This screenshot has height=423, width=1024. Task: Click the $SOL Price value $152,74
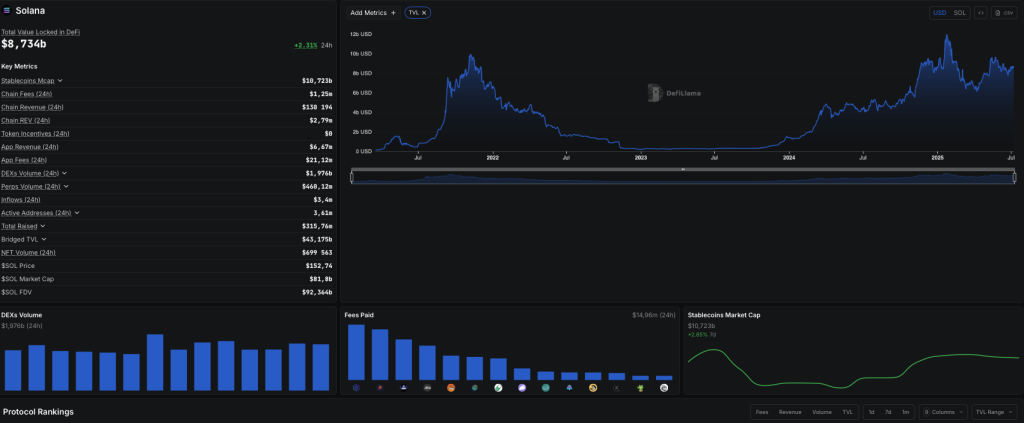tap(319, 266)
